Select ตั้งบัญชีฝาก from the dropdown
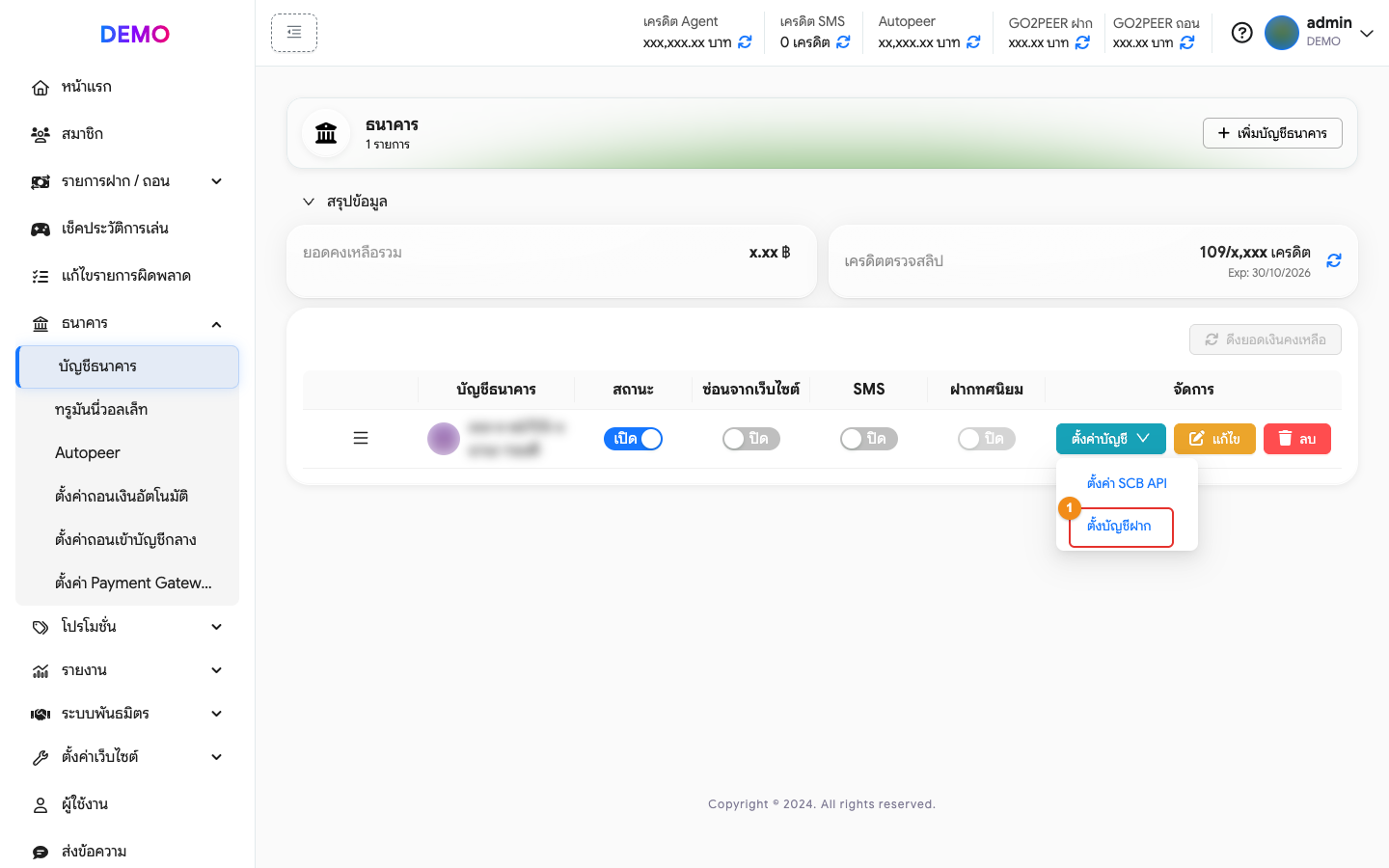Viewport: 1389px width, 868px height. pyautogui.click(x=1121, y=527)
